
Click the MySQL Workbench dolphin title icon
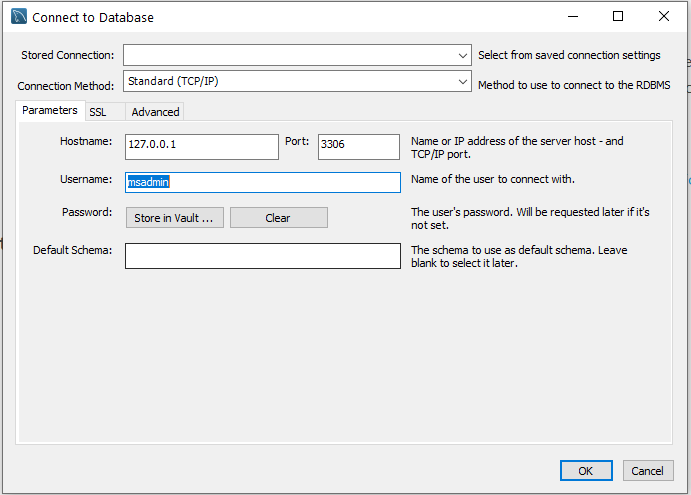tap(19, 17)
